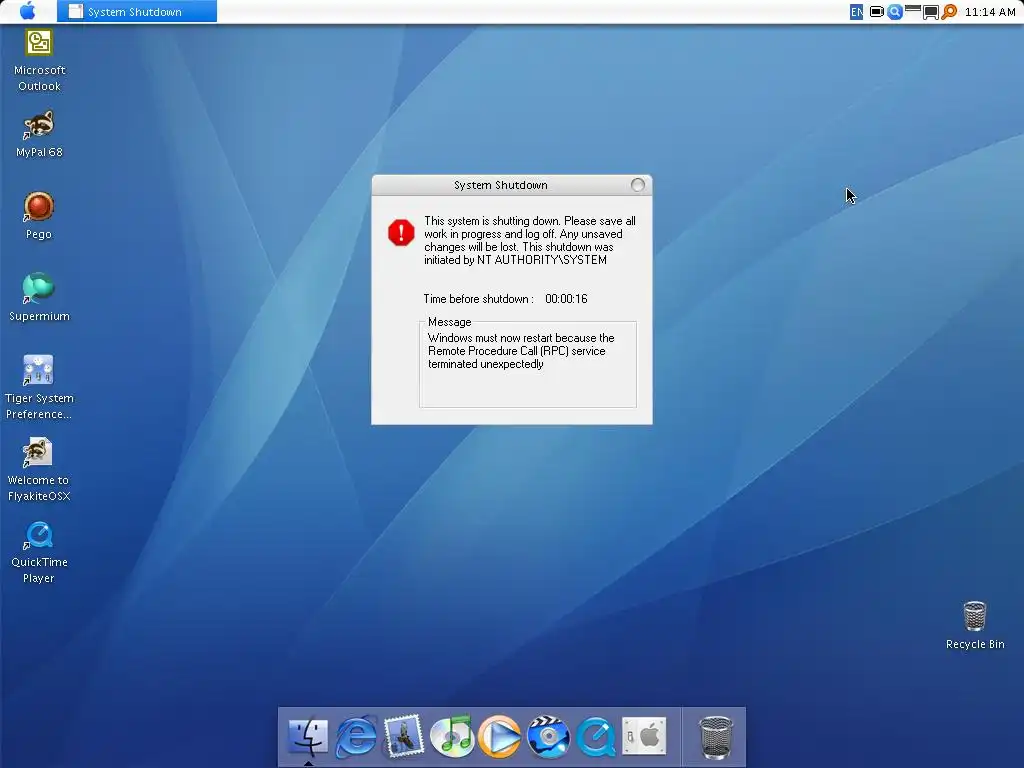This screenshot has height=768, width=1024.
Task: Select the MyPal 68 desktop icon
Action: (39, 135)
